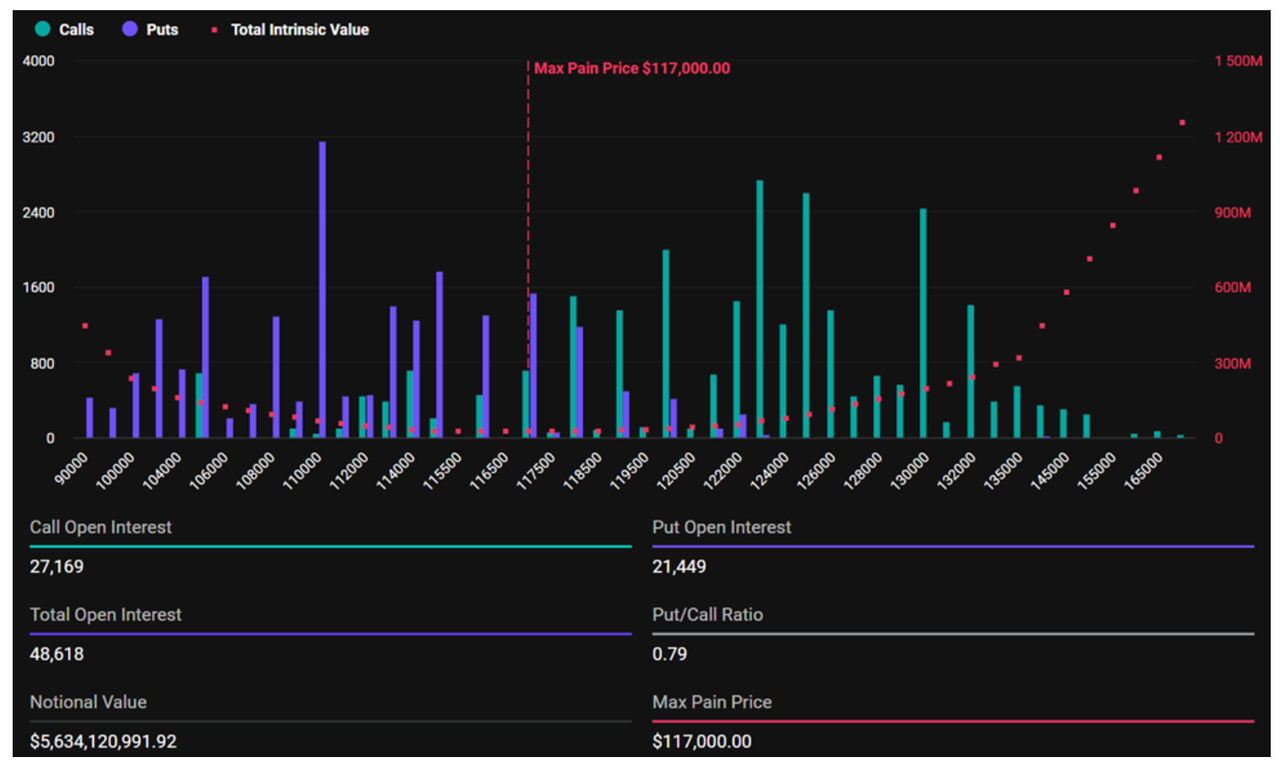The image size is (1280, 768).
Task: Select the highest red intrinsic value point
Action: pyautogui.click(x=1182, y=123)
